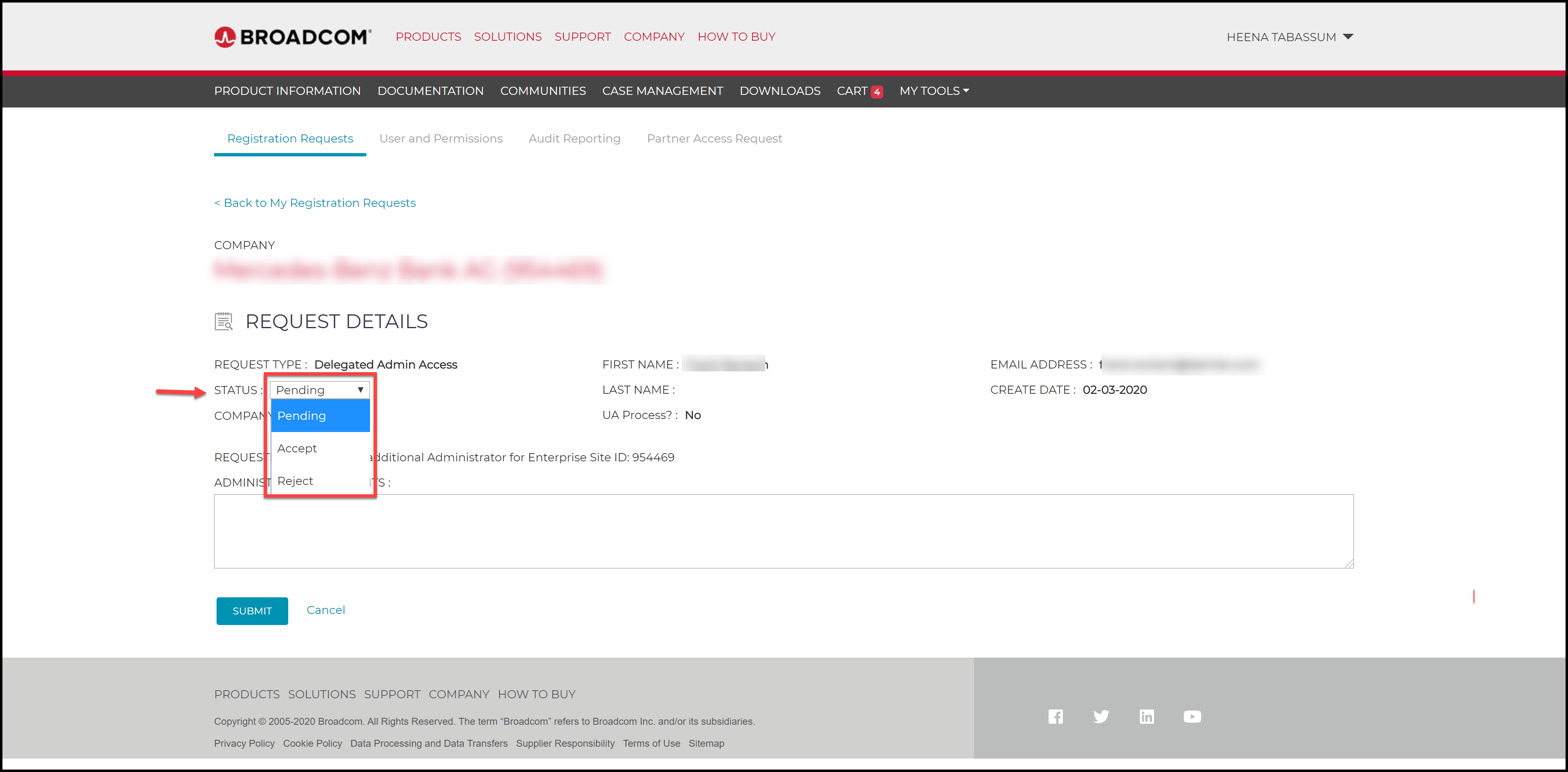The image size is (1568, 772).
Task: Click the Status dropdown showing Pending
Action: [320, 390]
